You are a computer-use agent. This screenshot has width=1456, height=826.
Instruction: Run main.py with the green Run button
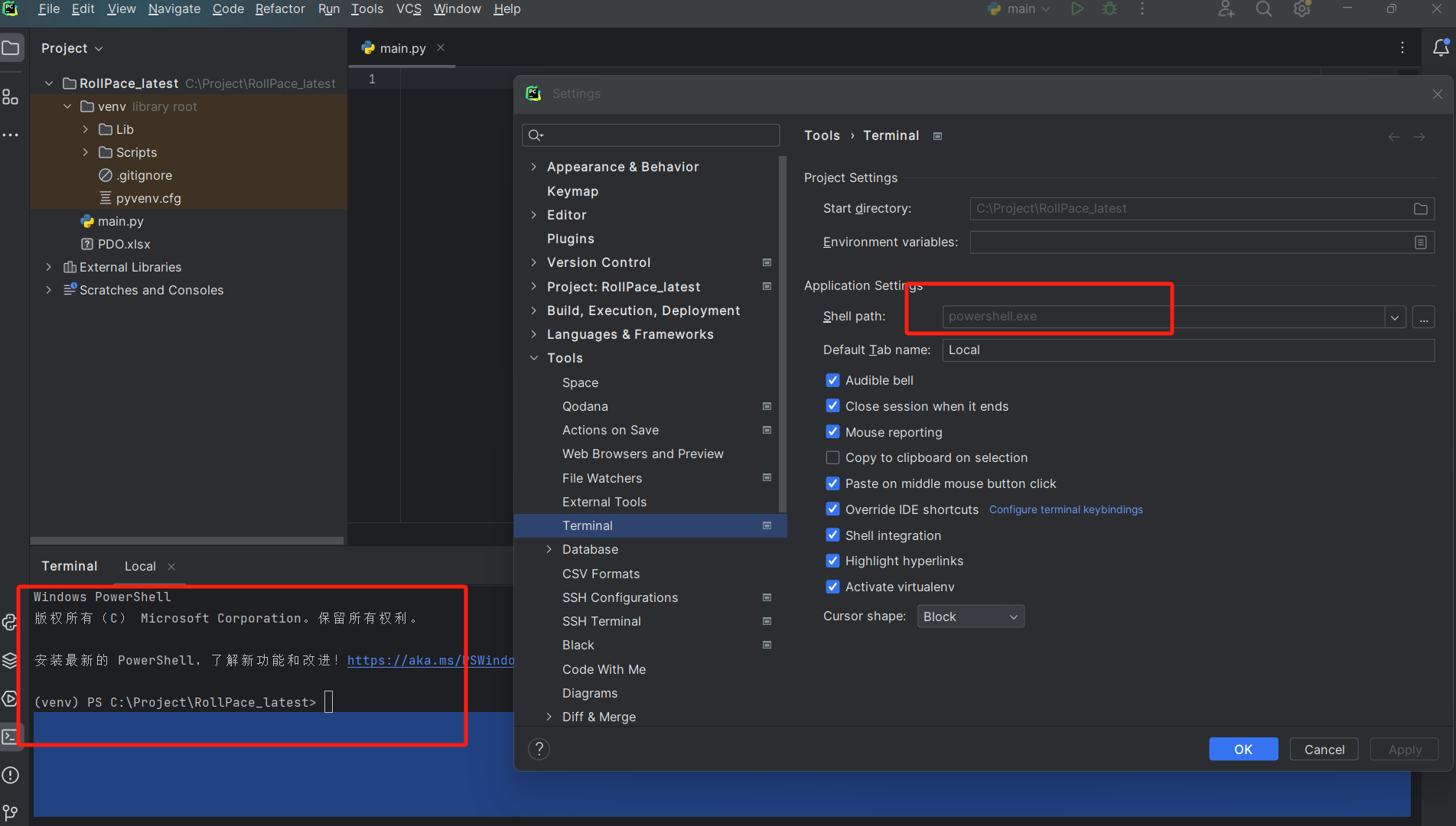point(1077,8)
